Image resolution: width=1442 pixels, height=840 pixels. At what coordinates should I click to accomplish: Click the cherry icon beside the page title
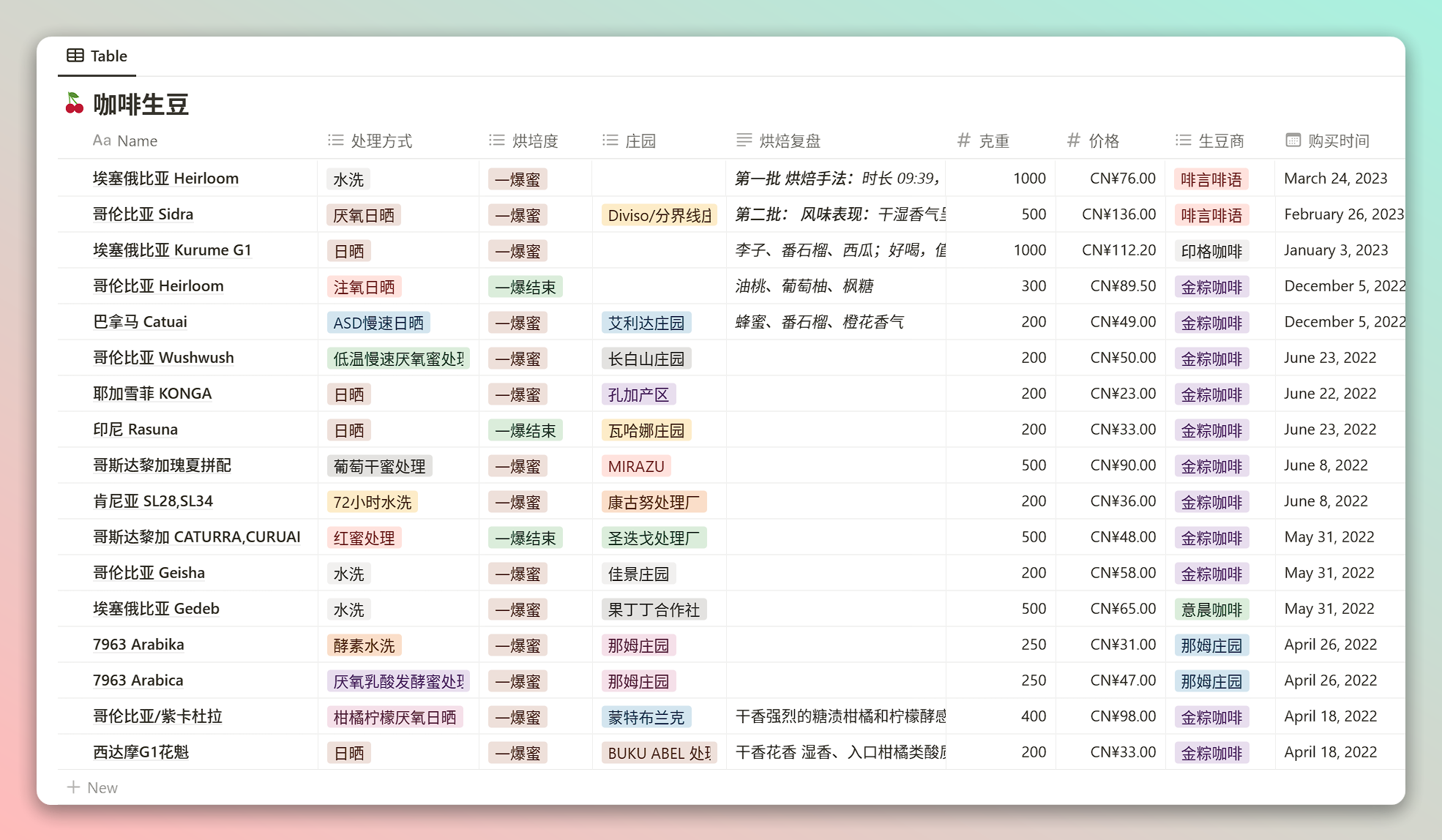74,104
